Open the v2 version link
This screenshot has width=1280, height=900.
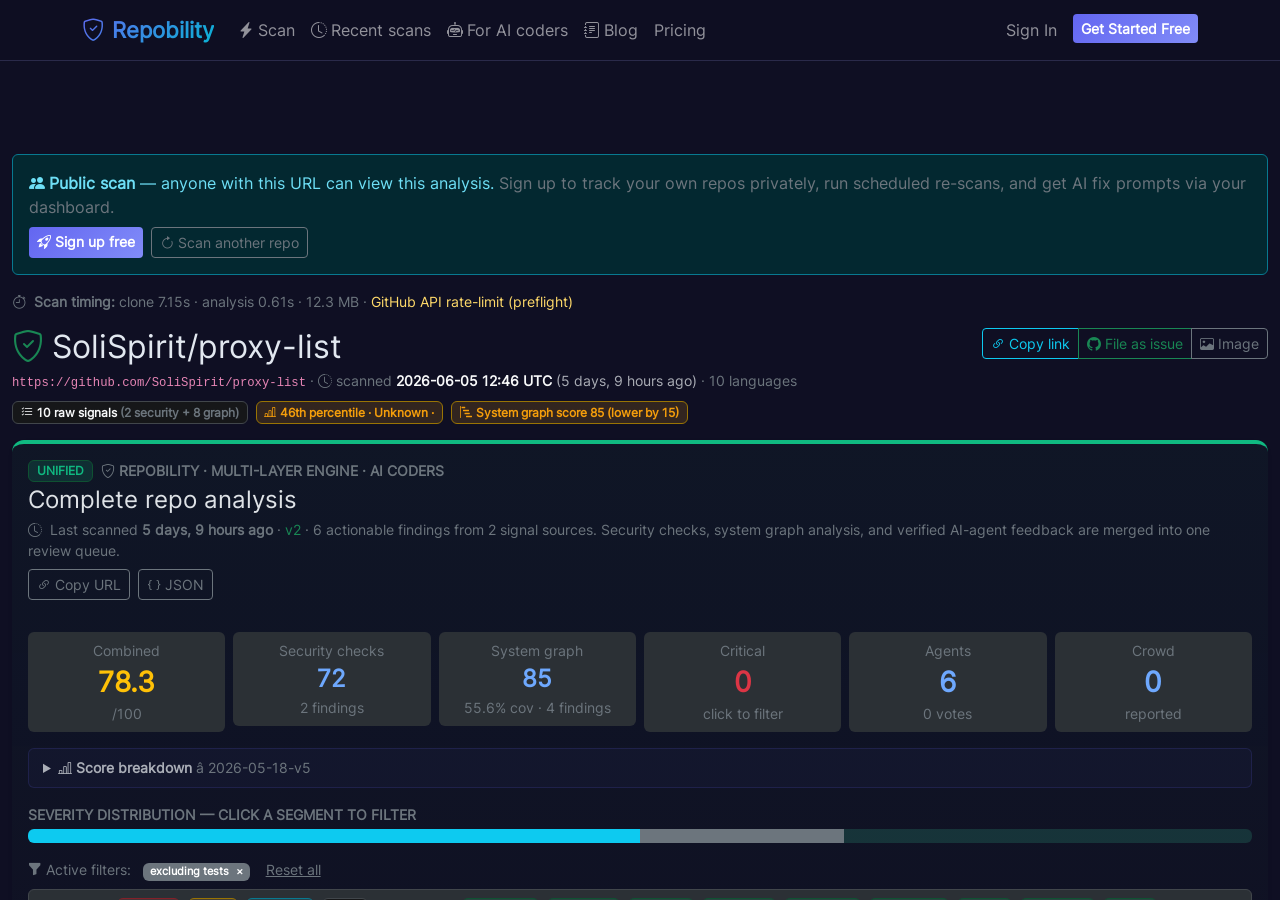(x=293, y=530)
